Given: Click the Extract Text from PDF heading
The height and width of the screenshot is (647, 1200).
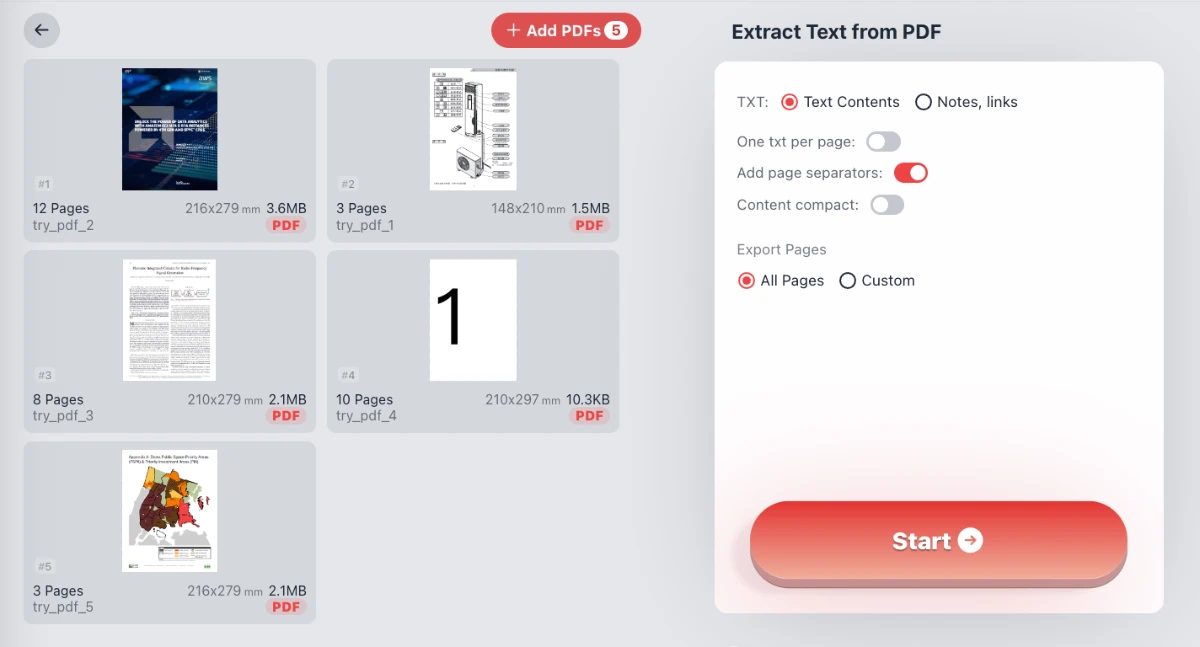Looking at the screenshot, I should [x=836, y=31].
